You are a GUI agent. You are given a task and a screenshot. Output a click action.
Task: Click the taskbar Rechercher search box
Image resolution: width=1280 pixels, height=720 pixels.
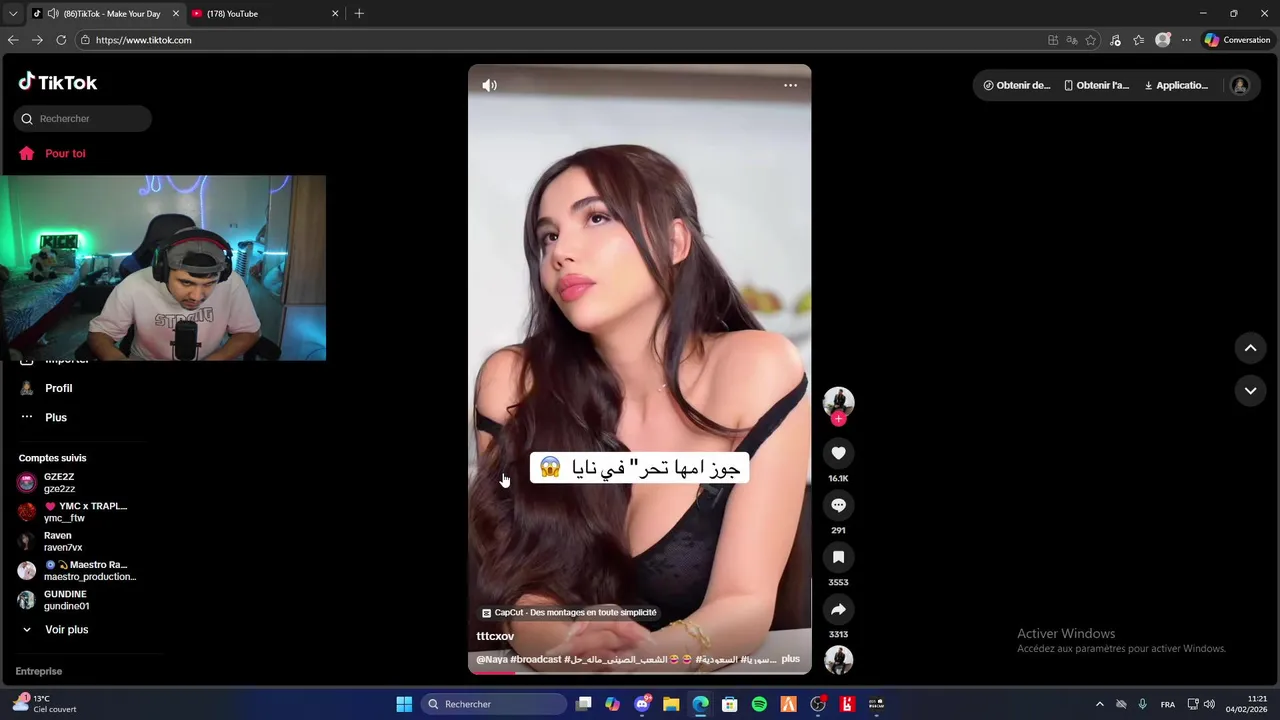tap(495, 705)
